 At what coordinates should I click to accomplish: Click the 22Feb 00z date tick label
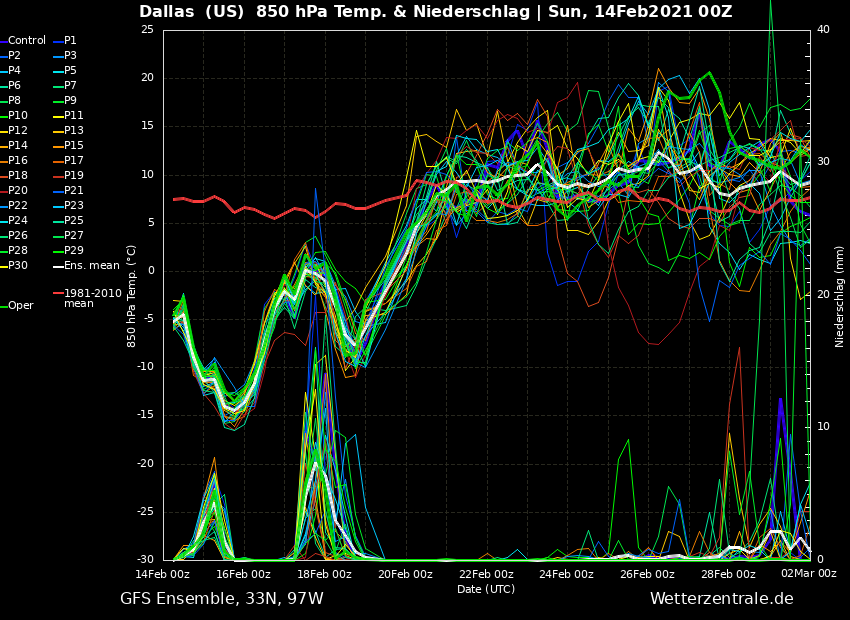(486, 574)
